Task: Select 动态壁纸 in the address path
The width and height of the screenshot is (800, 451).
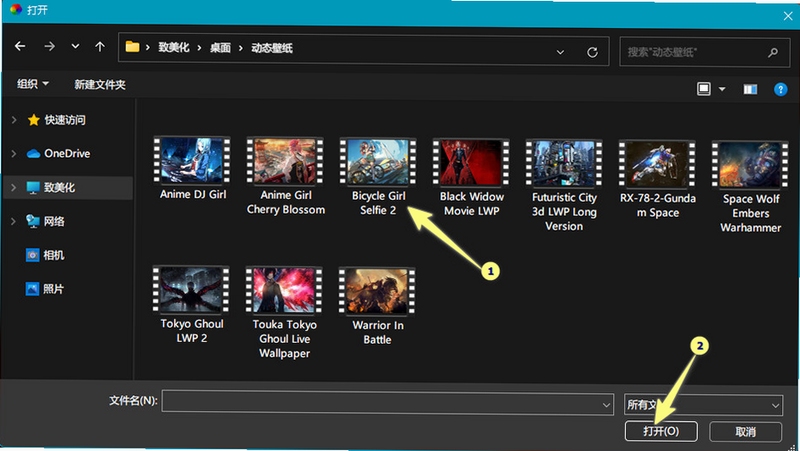Action: click(272, 48)
